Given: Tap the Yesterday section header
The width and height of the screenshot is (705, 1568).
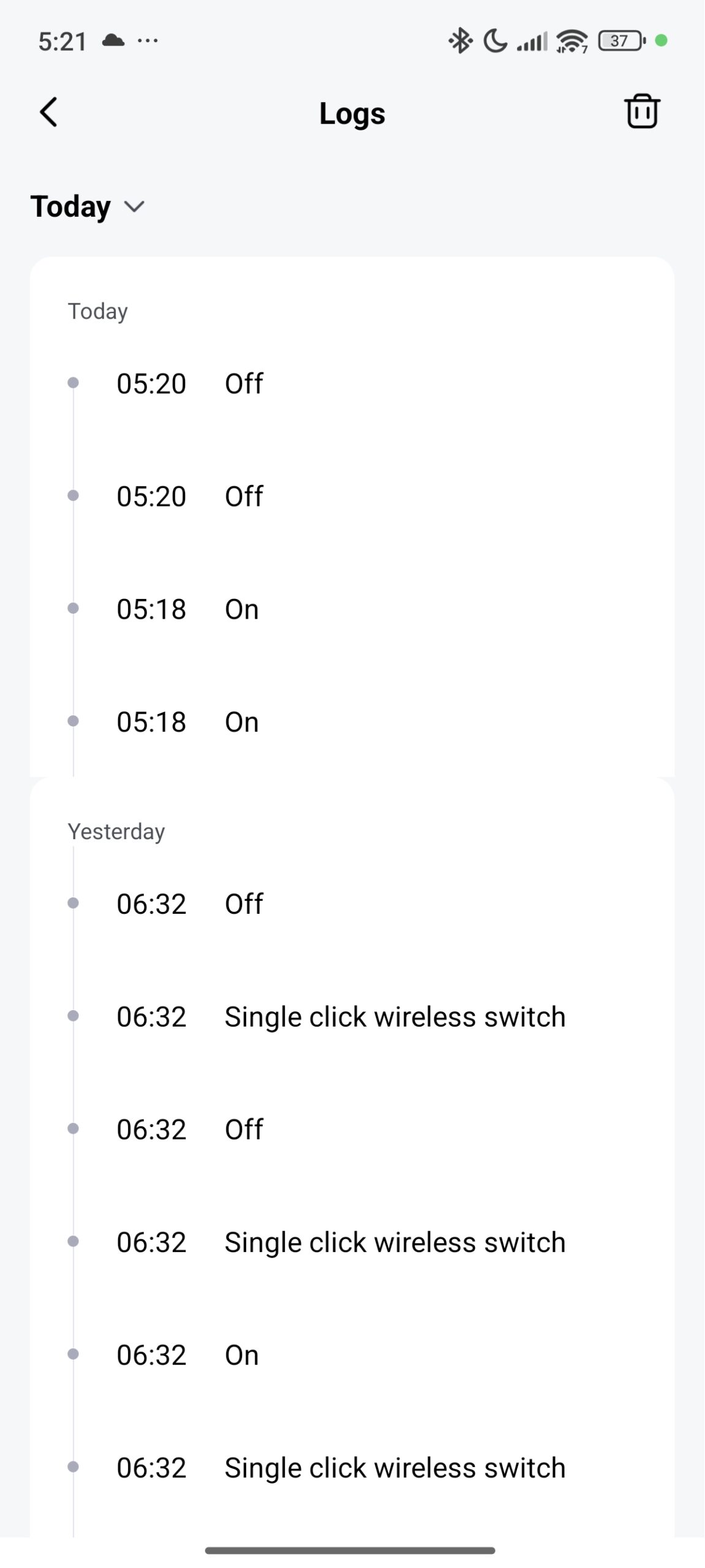Looking at the screenshot, I should (x=116, y=831).
